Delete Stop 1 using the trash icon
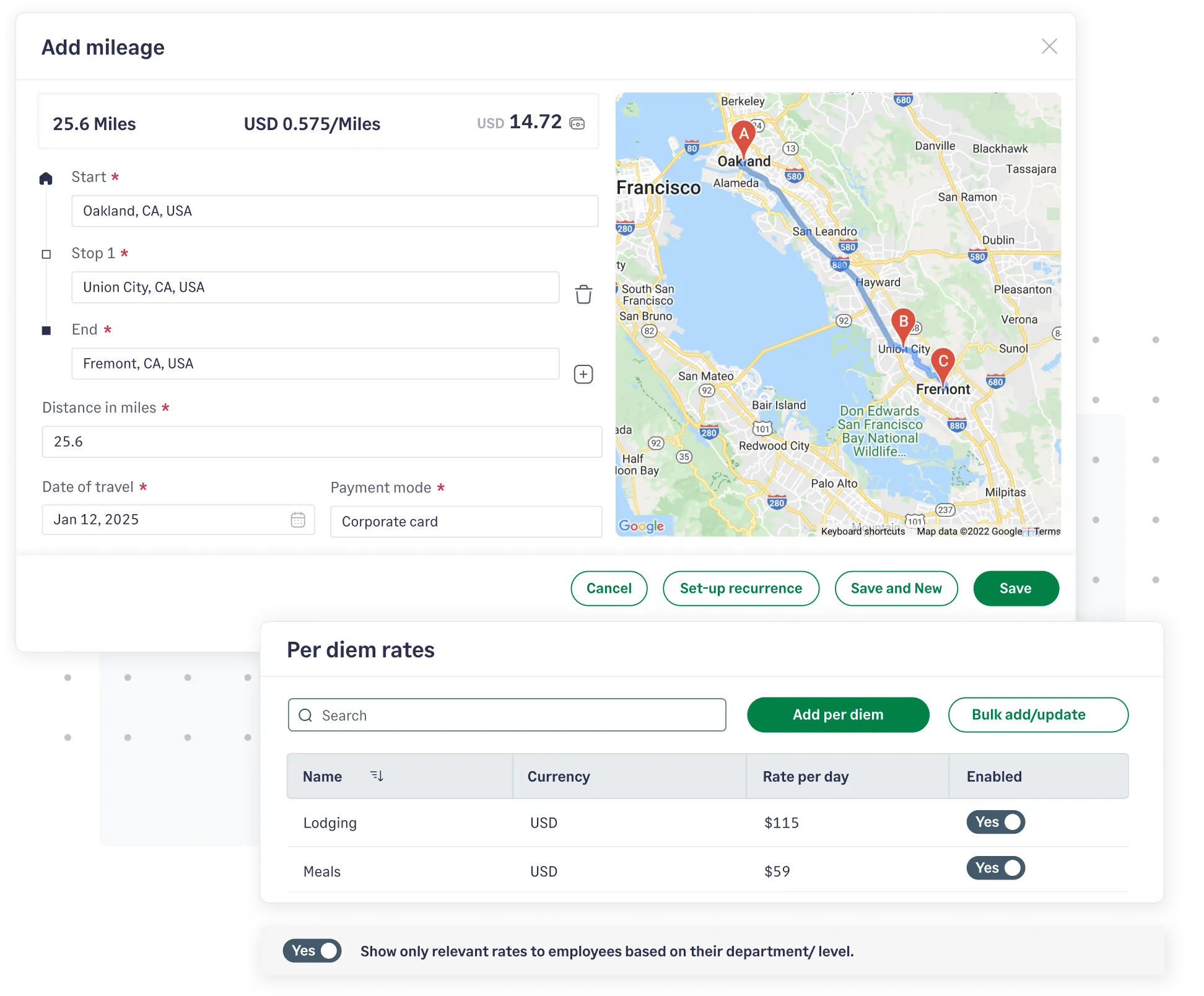The height and width of the screenshot is (996, 1204). tap(583, 295)
